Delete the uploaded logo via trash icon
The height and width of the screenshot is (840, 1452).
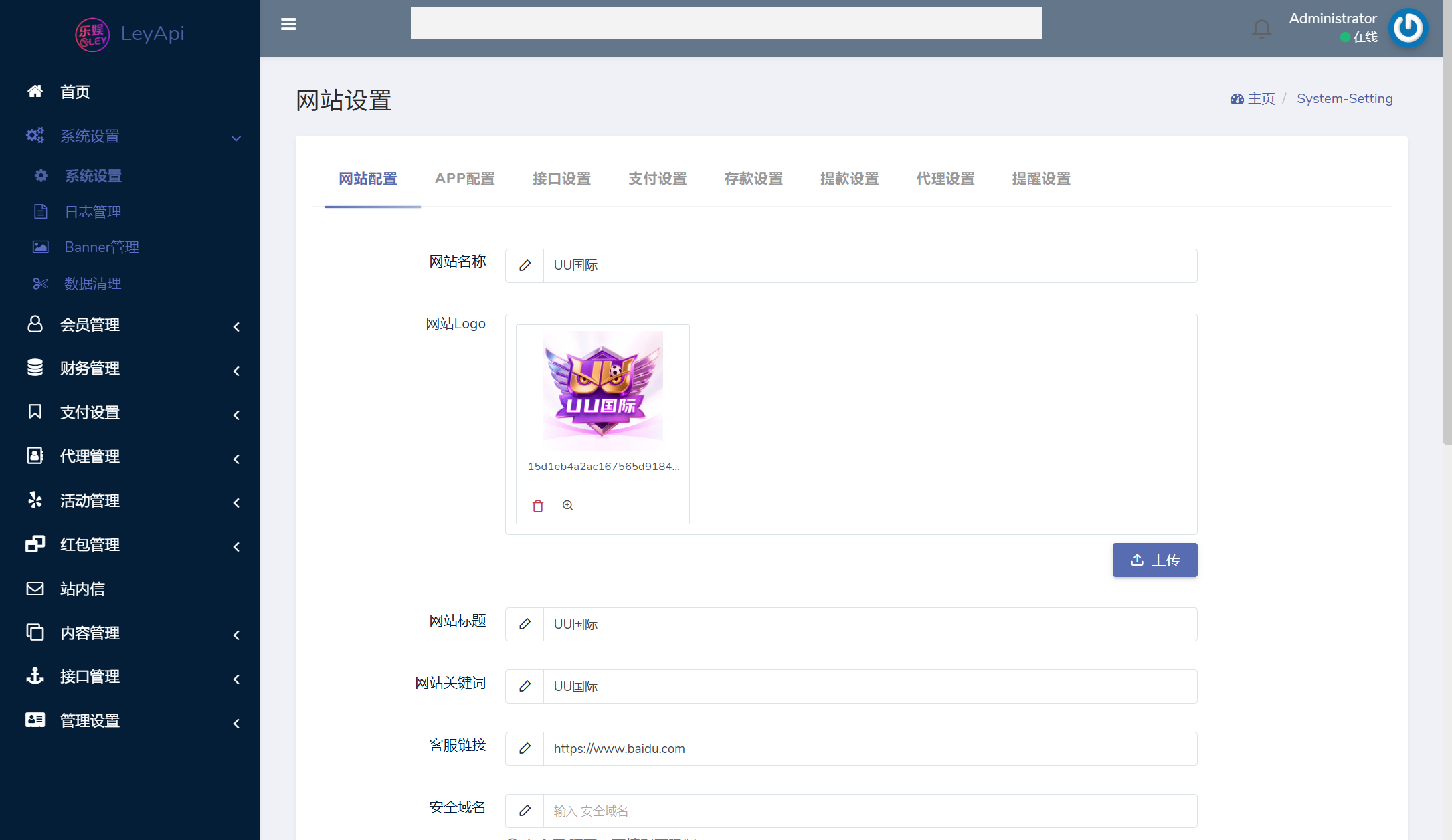tap(537, 506)
